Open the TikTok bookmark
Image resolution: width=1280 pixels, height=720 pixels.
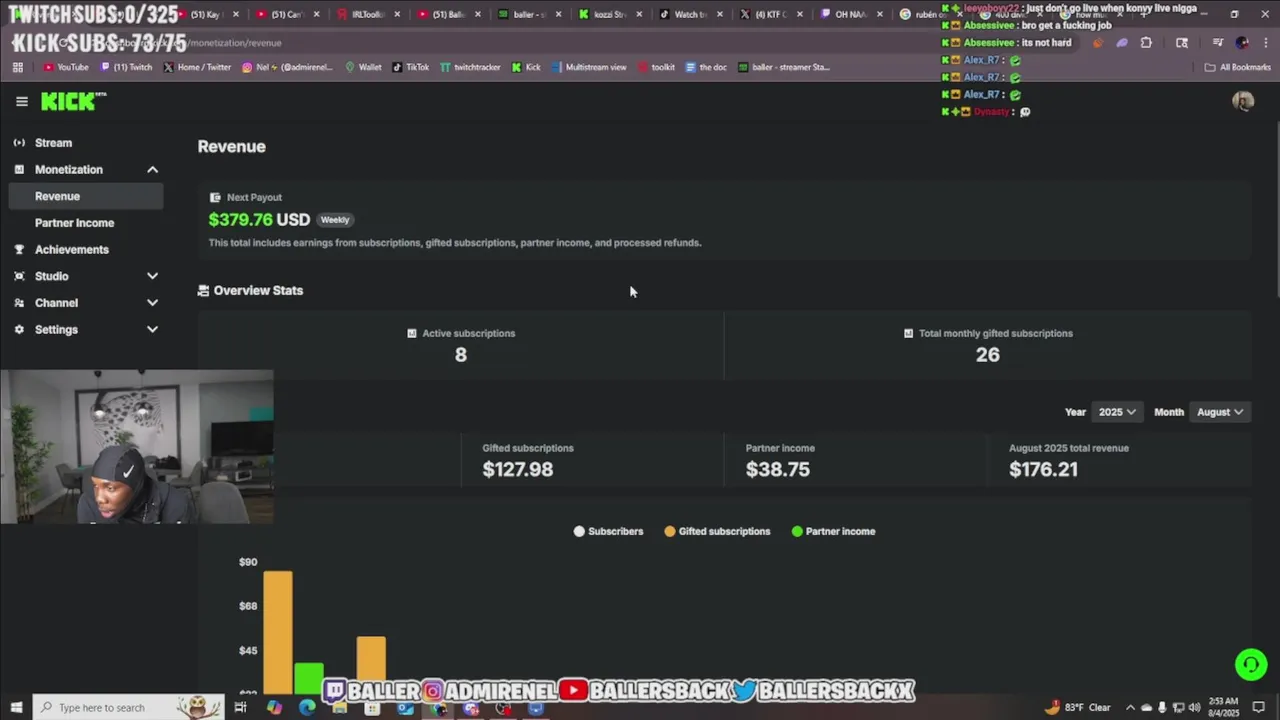pyautogui.click(x=411, y=67)
